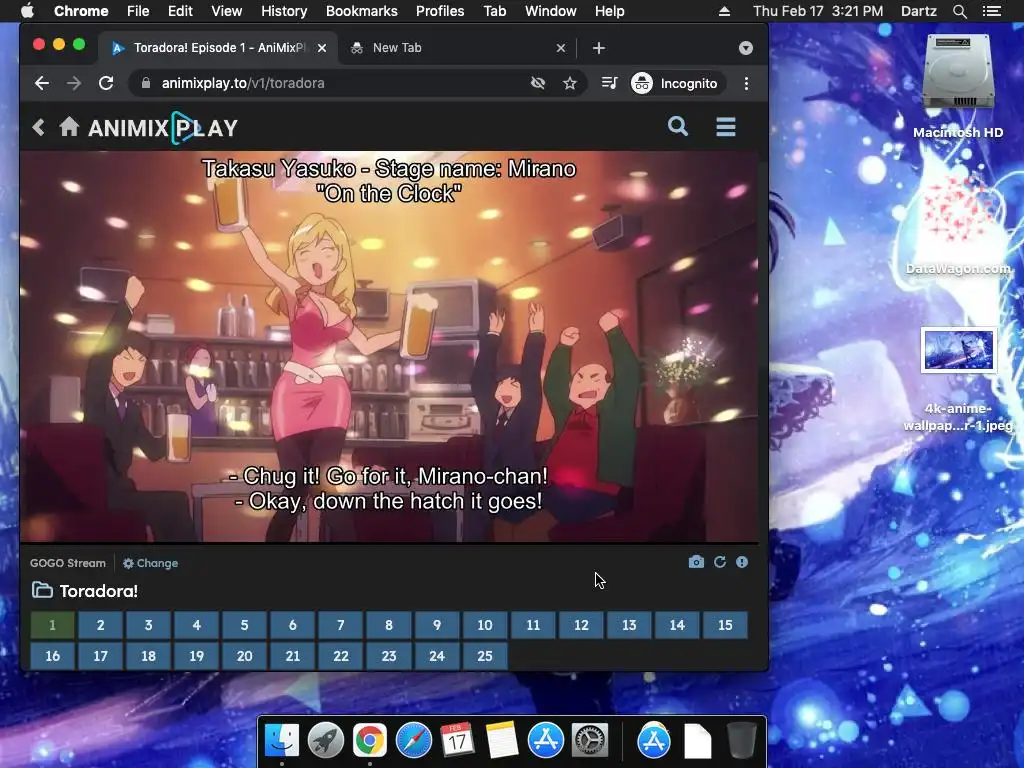
Task: Go back using AniMixPlay left arrow
Action: point(39,127)
